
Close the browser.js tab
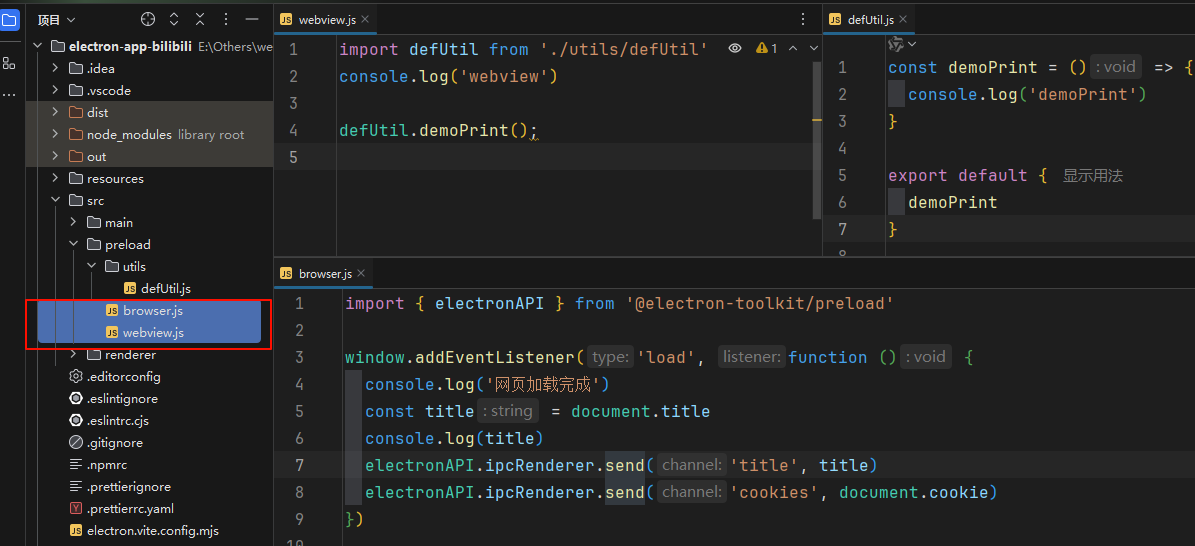pos(360,273)
